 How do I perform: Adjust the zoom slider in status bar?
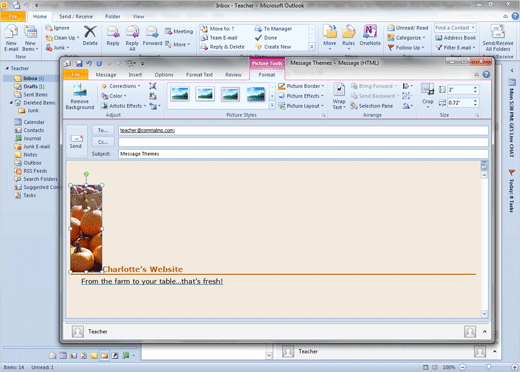(x=488, y=367)
